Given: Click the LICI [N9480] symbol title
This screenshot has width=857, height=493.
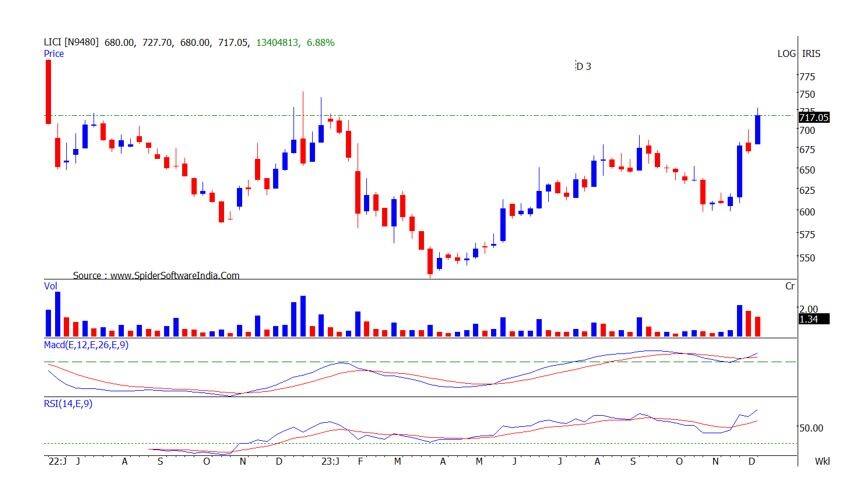Looking at the screenshot, I should (x=68, y=42).
